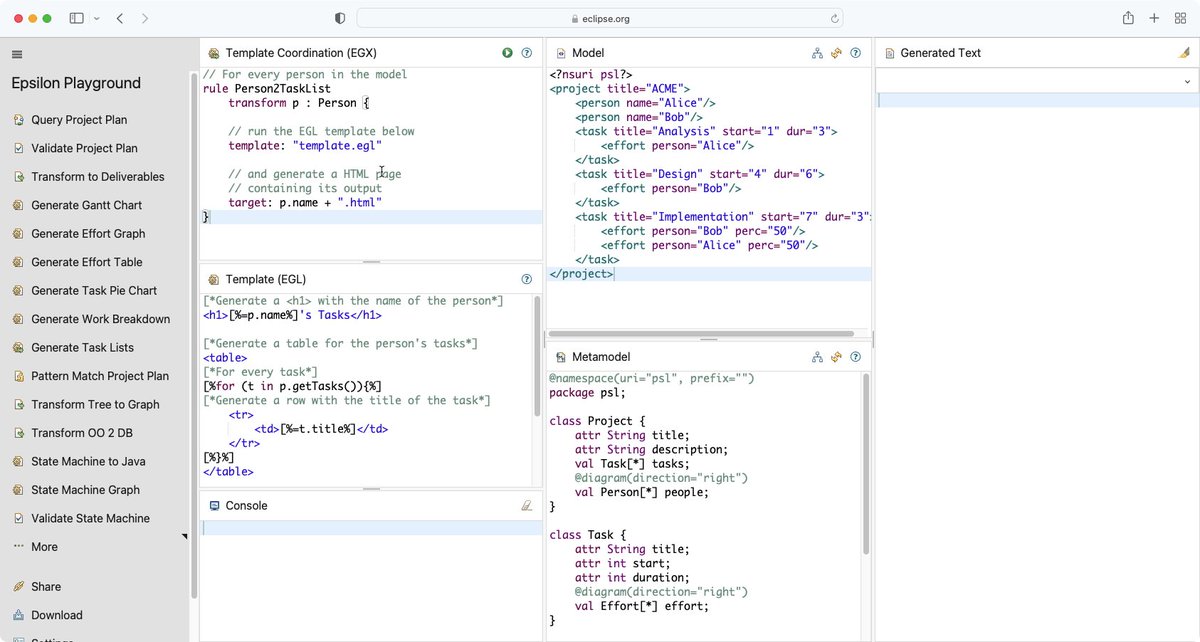Click into the Console output area
Viewport: 1200px width, 642px height.
click(x=371, y=580)
